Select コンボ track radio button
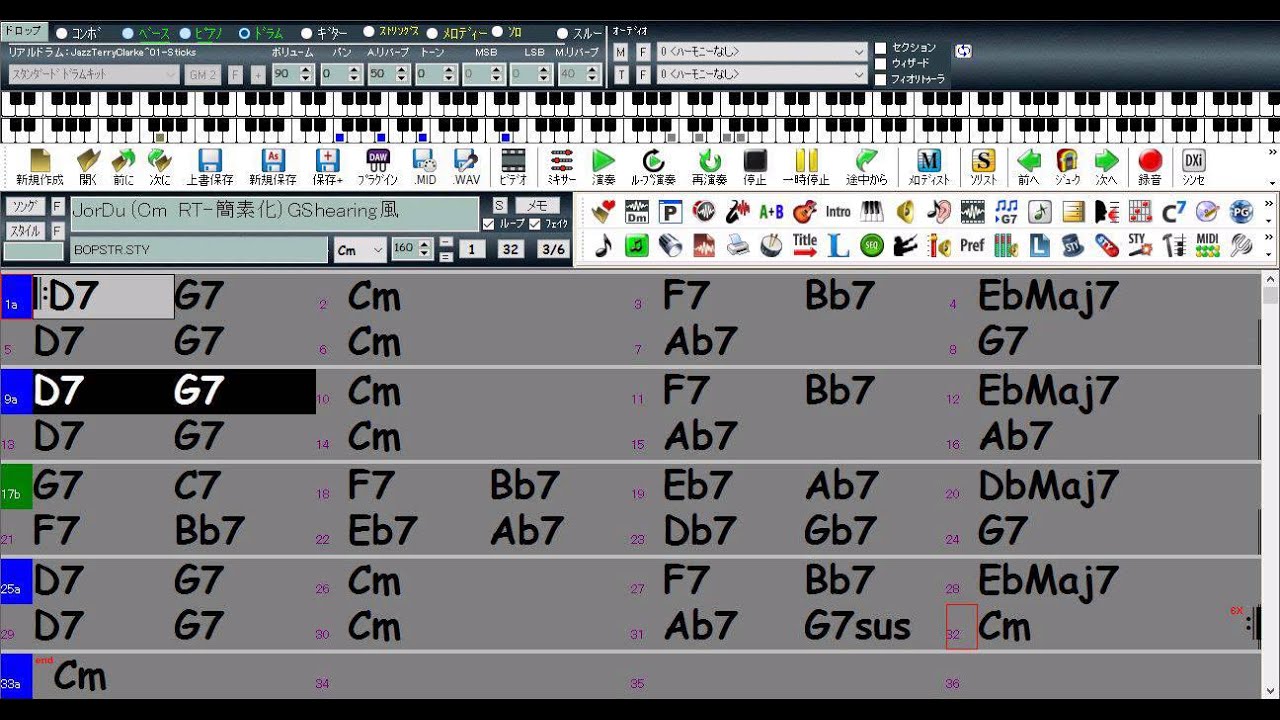1280x720 pixels. [61, 33]
